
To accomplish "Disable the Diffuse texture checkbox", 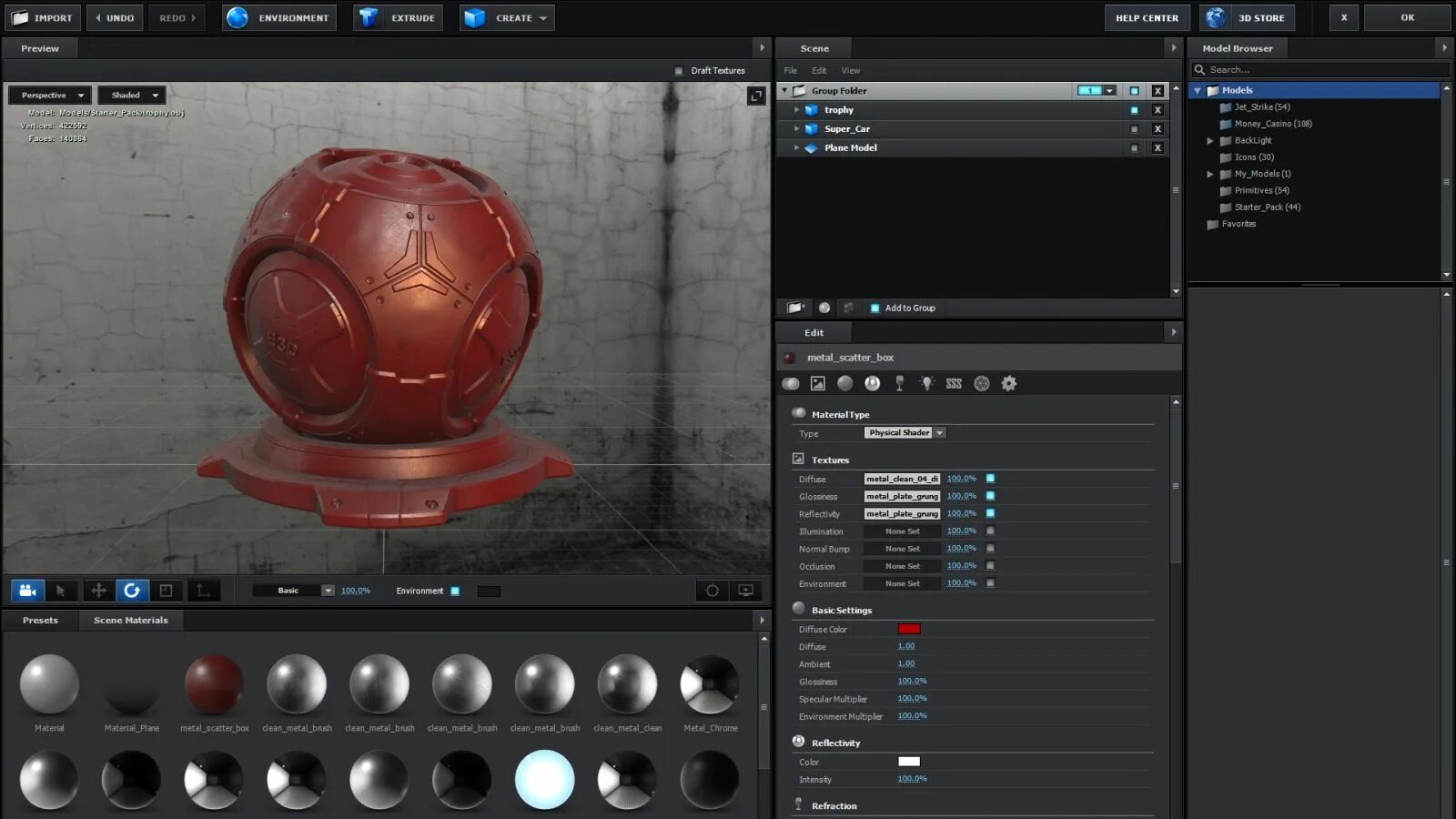I will 990,479.
